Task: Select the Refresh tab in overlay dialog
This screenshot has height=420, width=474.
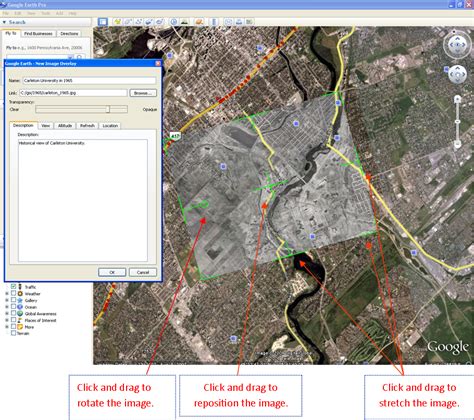Action: point(87,126)
